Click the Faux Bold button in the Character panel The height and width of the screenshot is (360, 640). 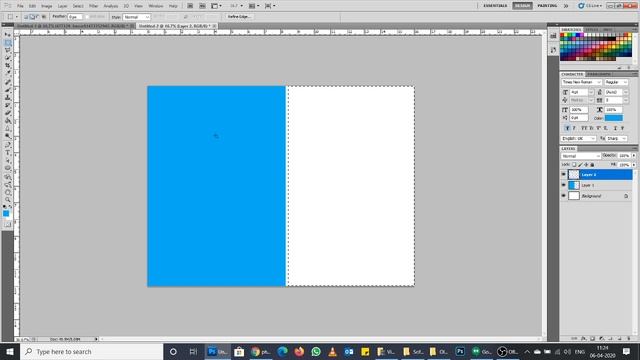point(567,128)
